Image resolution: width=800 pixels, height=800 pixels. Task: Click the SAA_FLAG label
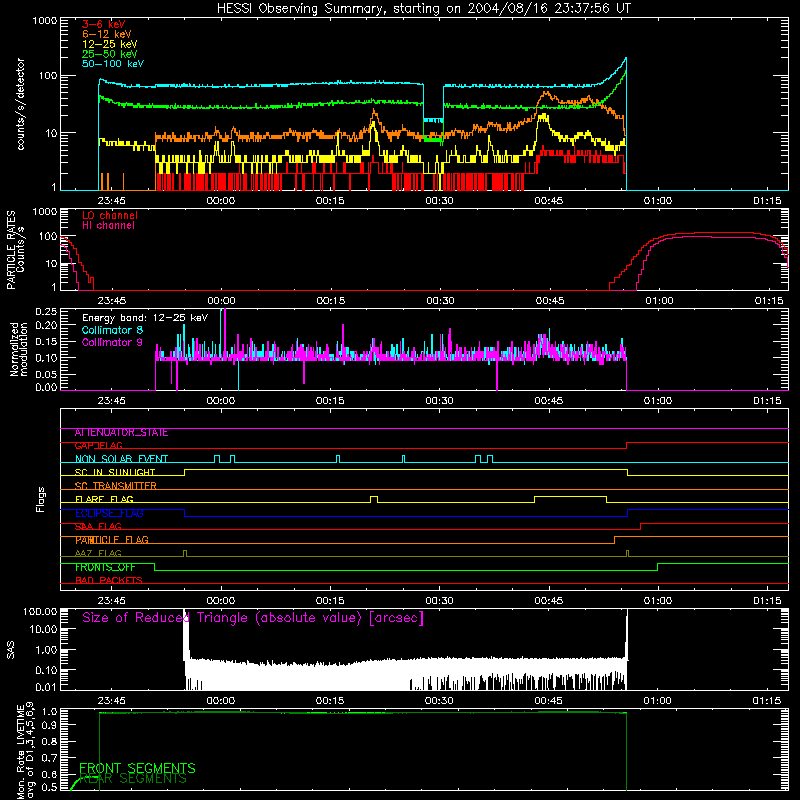(98, 526)
